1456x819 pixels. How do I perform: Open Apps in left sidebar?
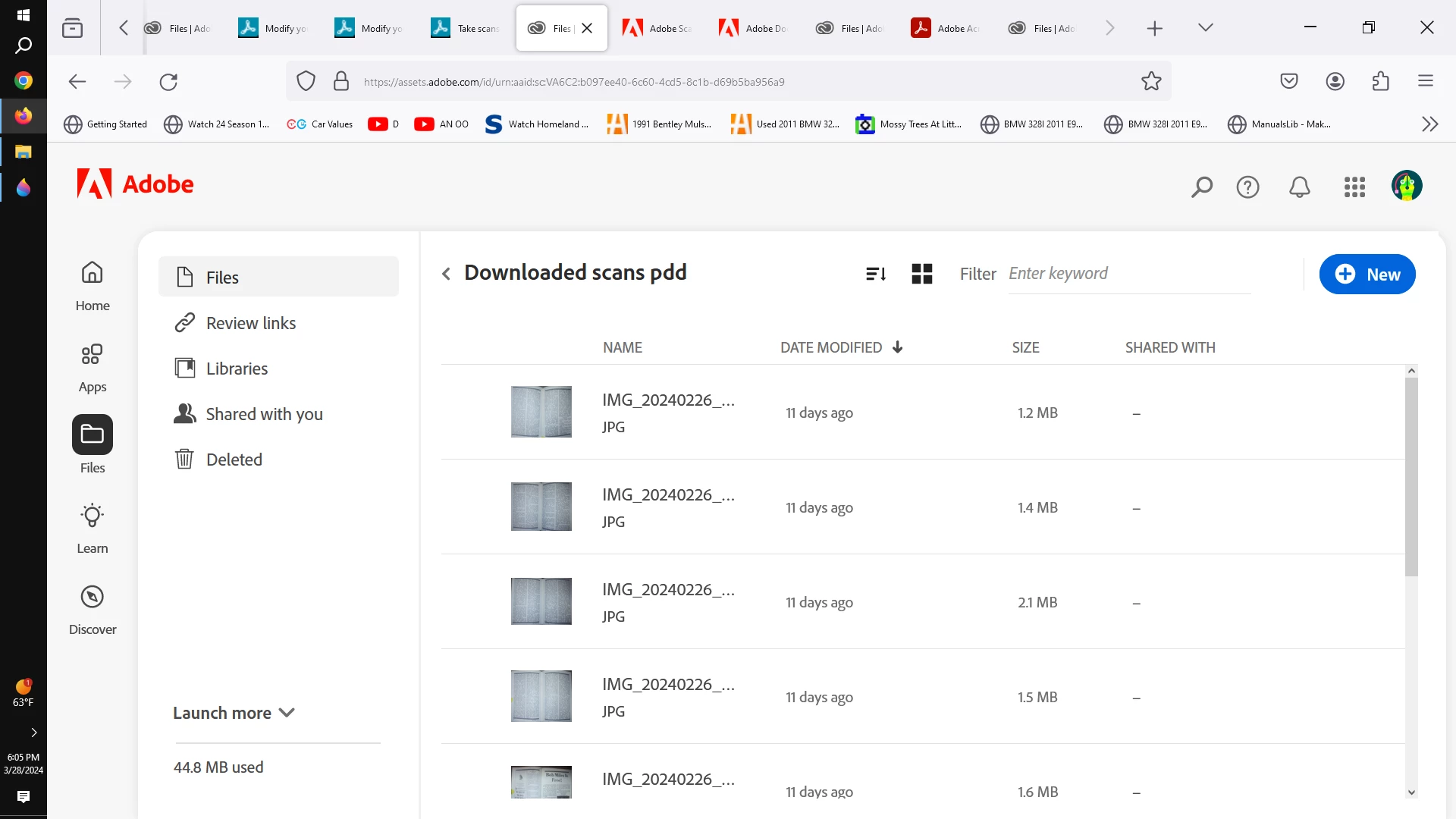(93, 368)
